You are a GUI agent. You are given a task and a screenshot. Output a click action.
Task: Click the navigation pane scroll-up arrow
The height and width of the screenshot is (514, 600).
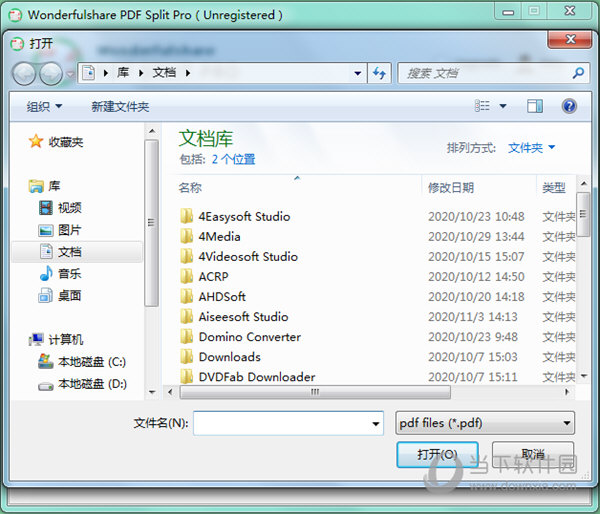click(x=152, y=131)
